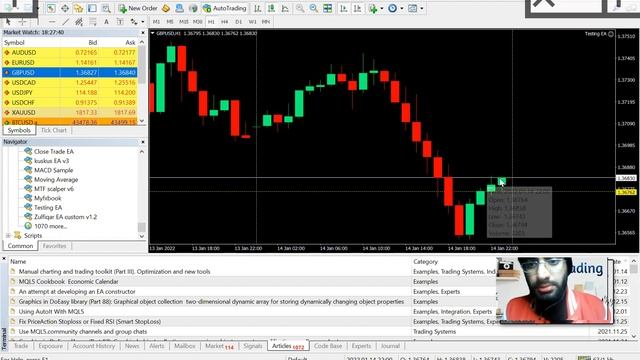Click the New Order button

138,8
